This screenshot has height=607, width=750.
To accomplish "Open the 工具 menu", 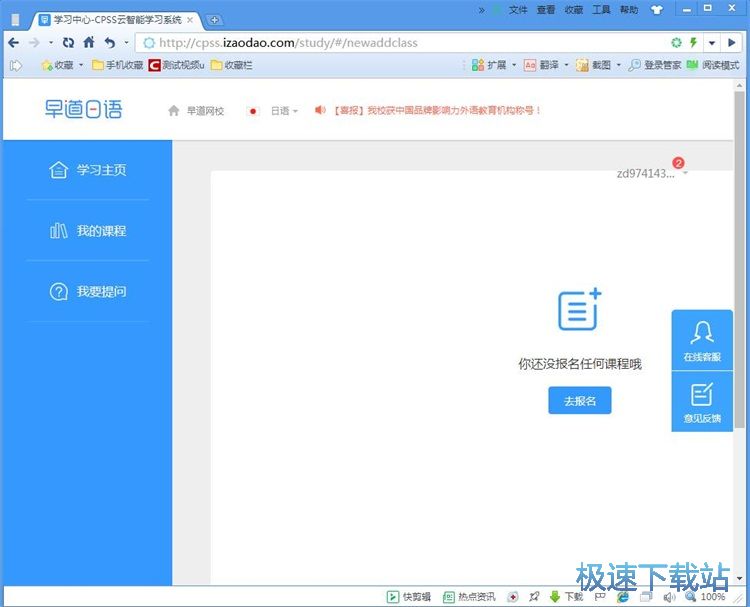I will point(601,10).
